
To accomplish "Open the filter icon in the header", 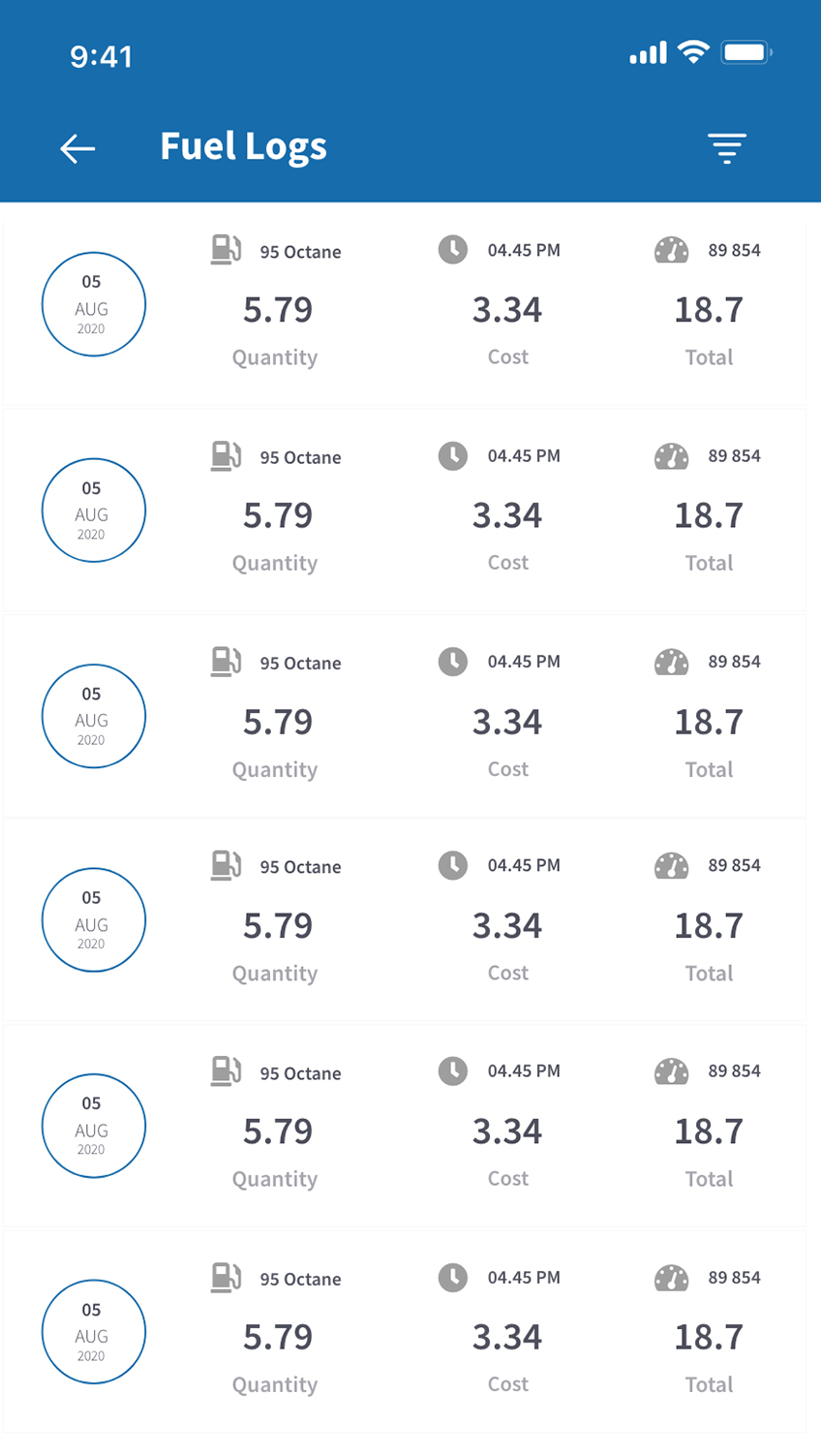I will coord(726,148).
